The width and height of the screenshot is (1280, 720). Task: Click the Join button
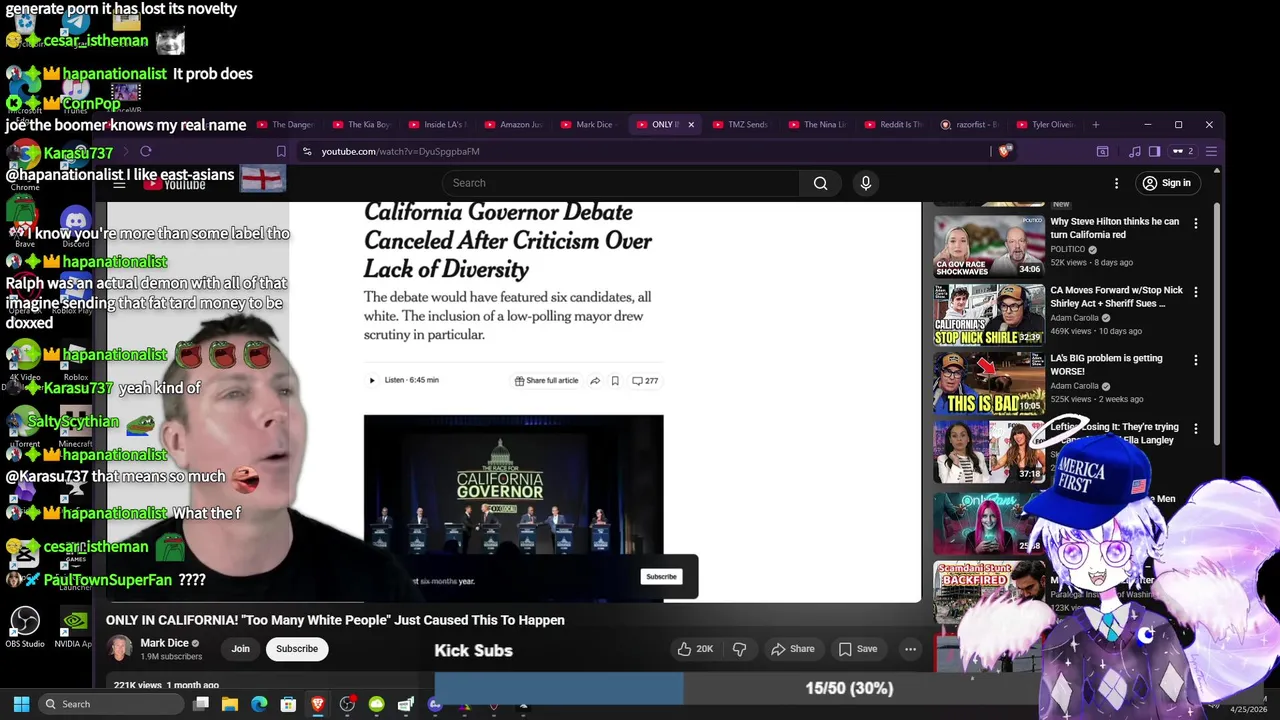(241, 649)
